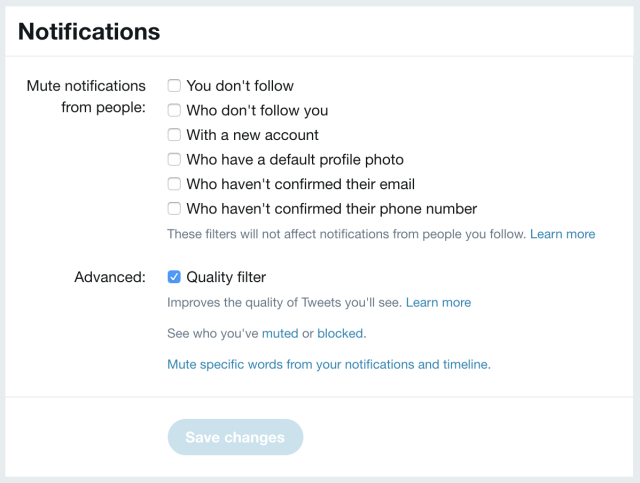640x483 pixels.
Task: Check the "With a new account" box
Action: 174,135
